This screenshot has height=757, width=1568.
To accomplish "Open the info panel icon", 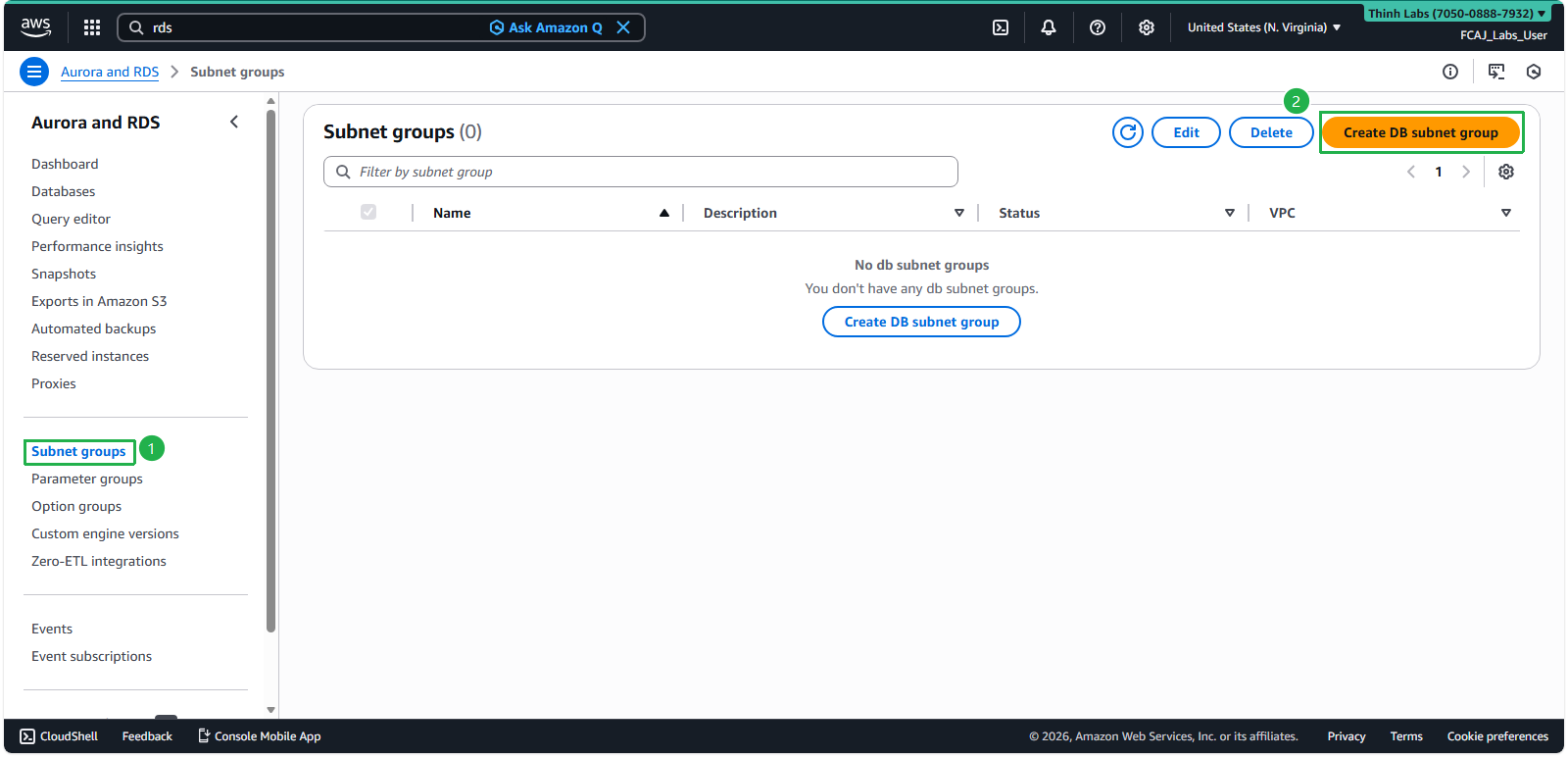I will pyautogui.click(x=1450, y=72).
